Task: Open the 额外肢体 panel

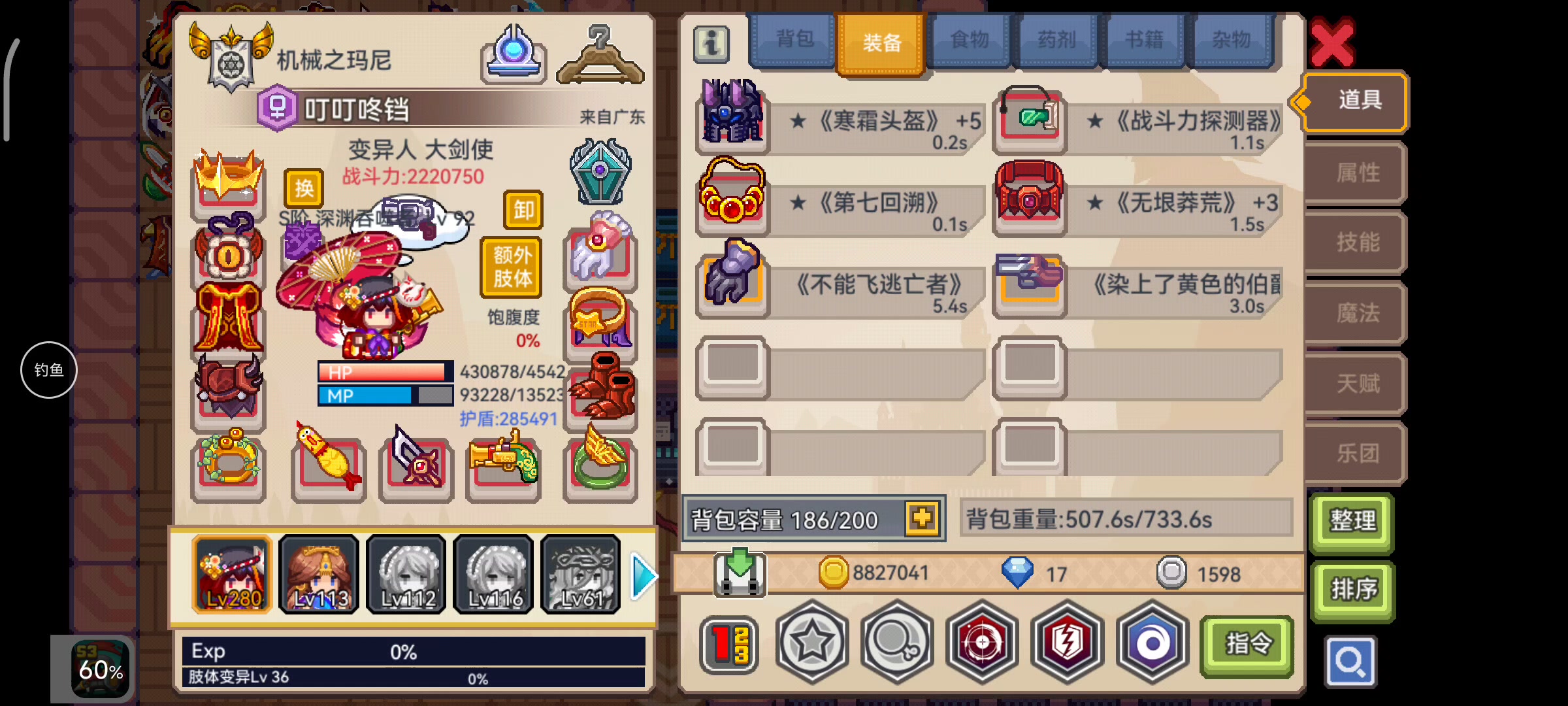Action: click(512, 267)
